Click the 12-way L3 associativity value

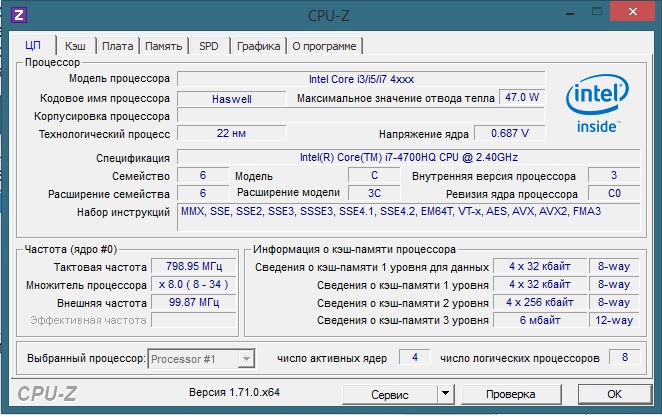coord(614,320)
